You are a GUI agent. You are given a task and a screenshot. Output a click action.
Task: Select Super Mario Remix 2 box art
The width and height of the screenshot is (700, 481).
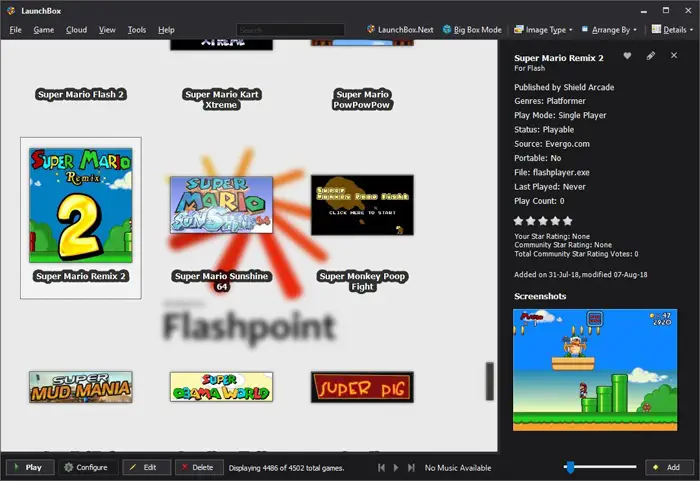81,205
